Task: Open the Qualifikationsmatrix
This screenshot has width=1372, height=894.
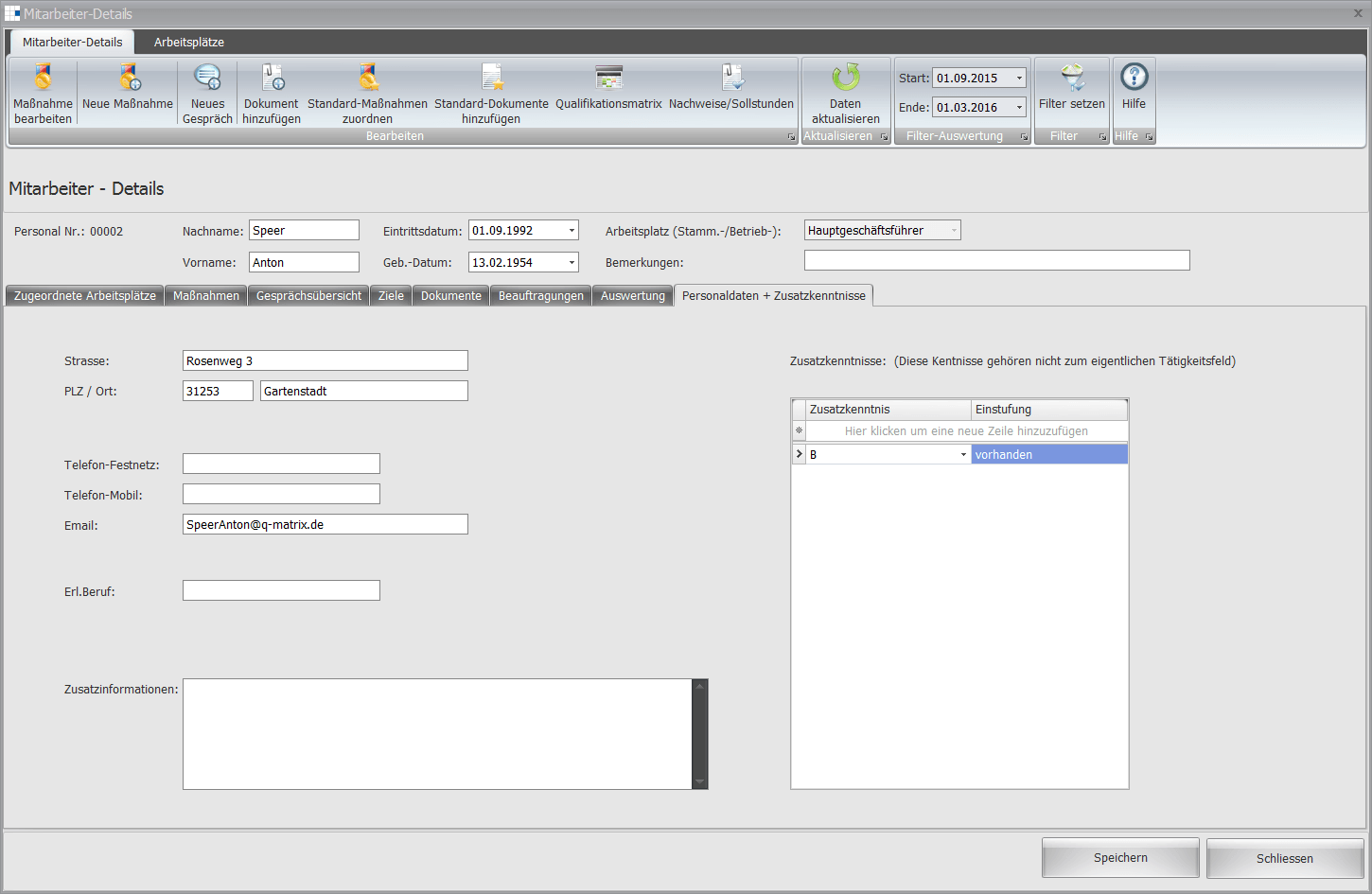Action: point(608,78)
